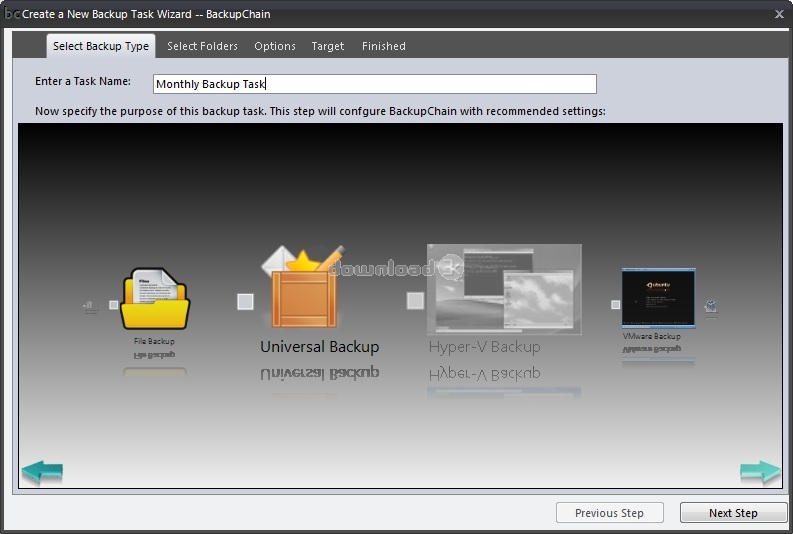The height and width of the screenshot is (534, 793).
Task: Click the left teal carousel arrow
Action: pos(42,471)
